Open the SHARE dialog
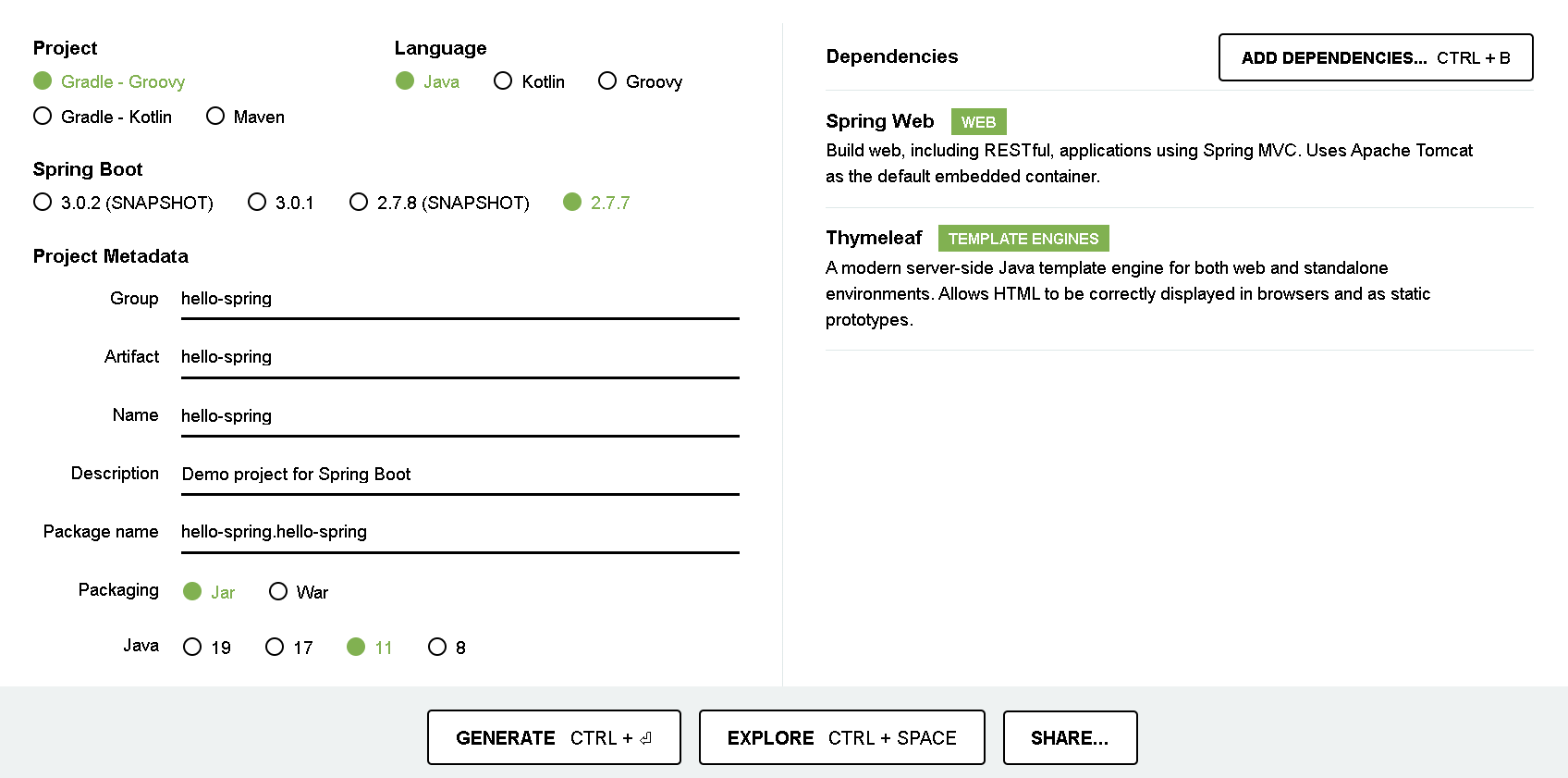 click(x=1070, y=737)
